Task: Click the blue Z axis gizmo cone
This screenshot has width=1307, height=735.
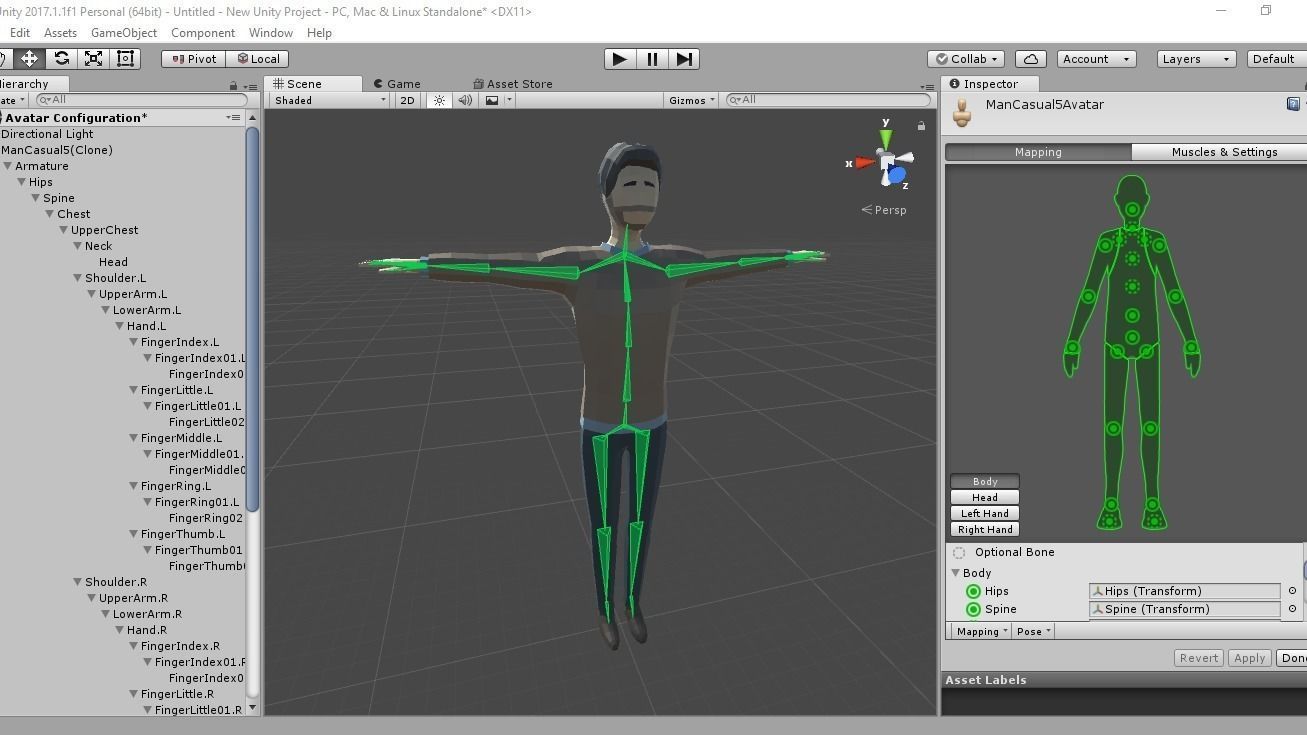Action: (x=896, y=177)
